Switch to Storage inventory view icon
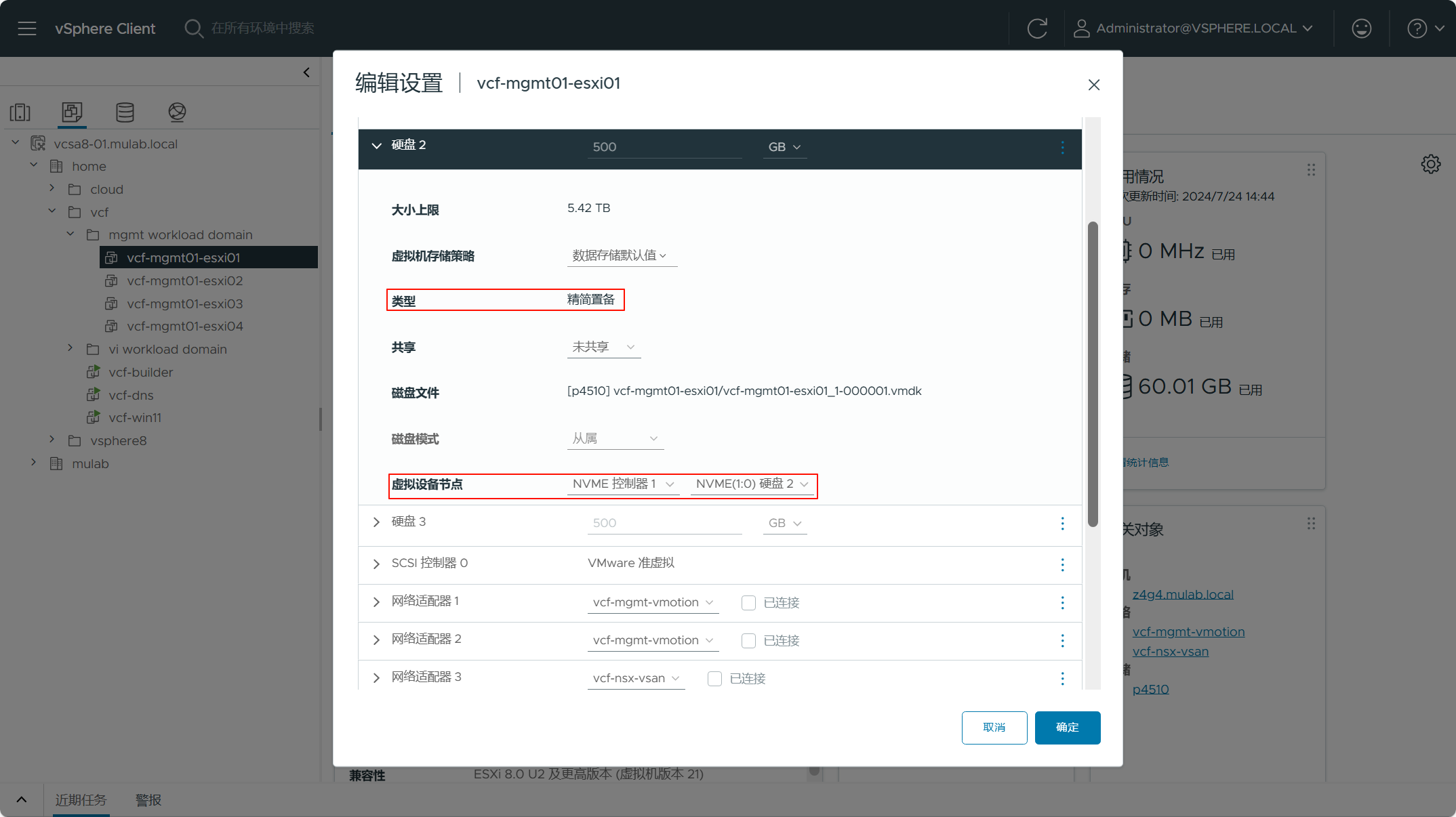This screenshot has height=817, width=1456. [x=125, y=112]
